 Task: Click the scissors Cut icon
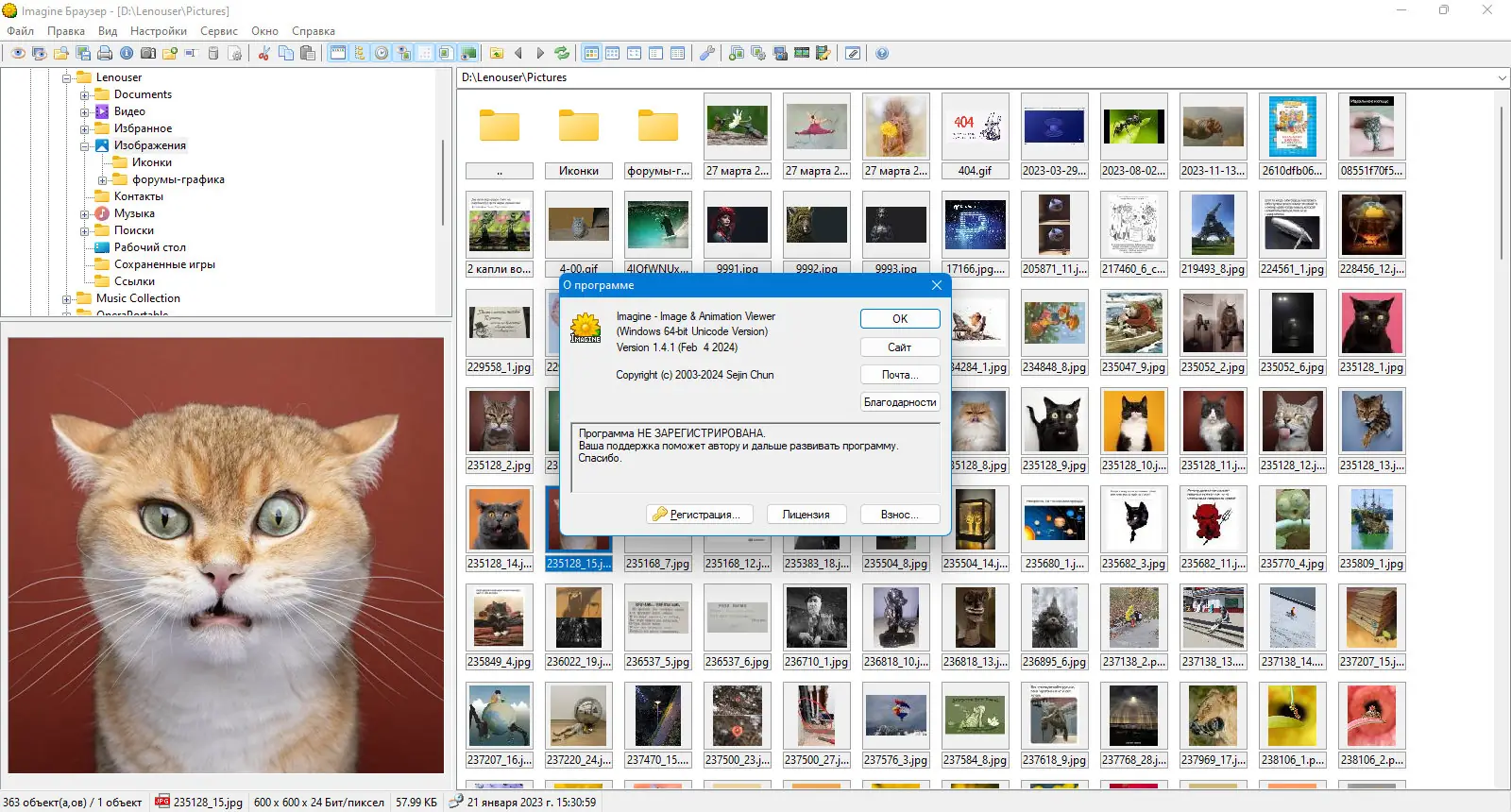pyautogui.click(x=263, y=53)
